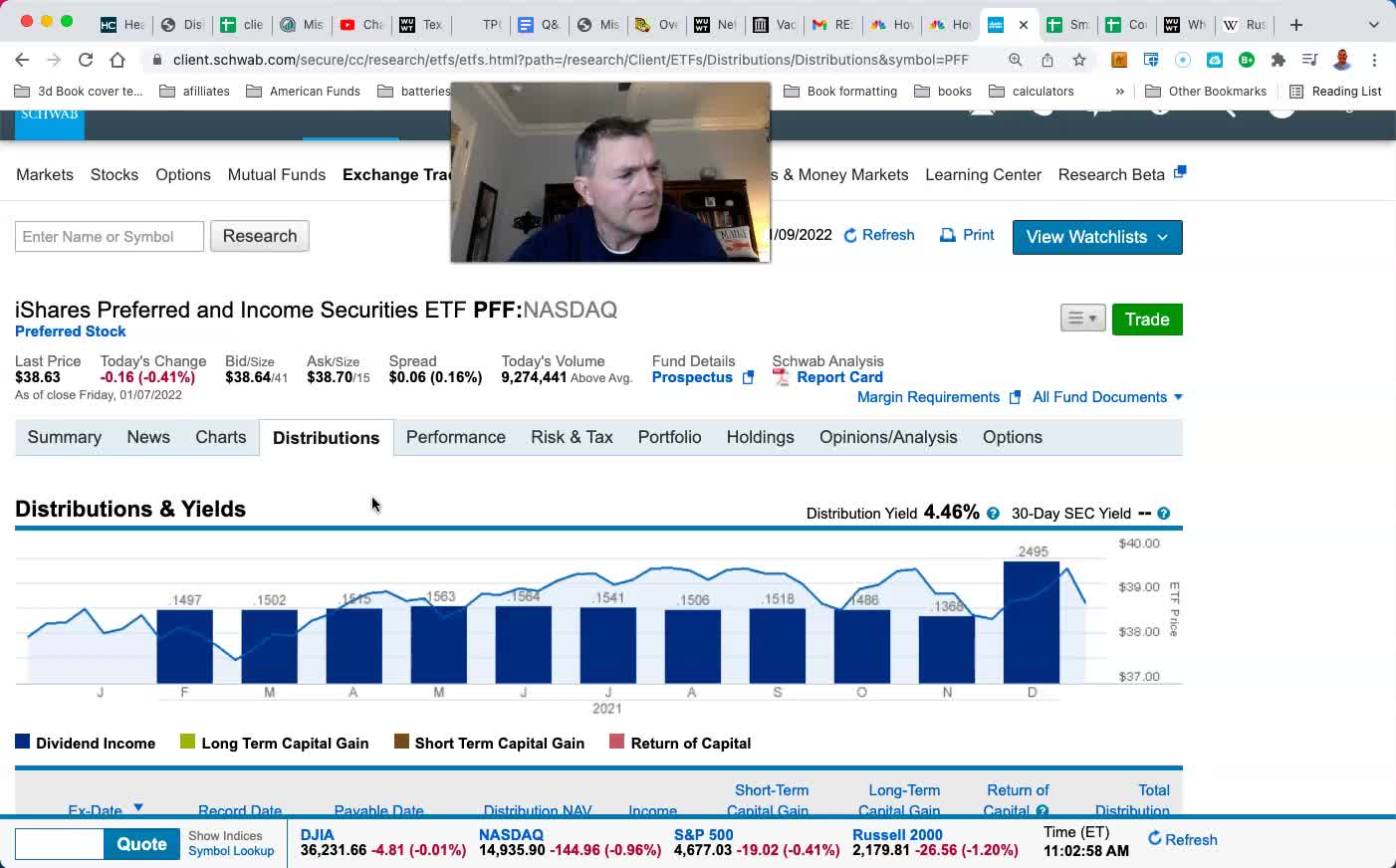Click the help icon beside 30-Day SEC Yield

point(1164,514)
